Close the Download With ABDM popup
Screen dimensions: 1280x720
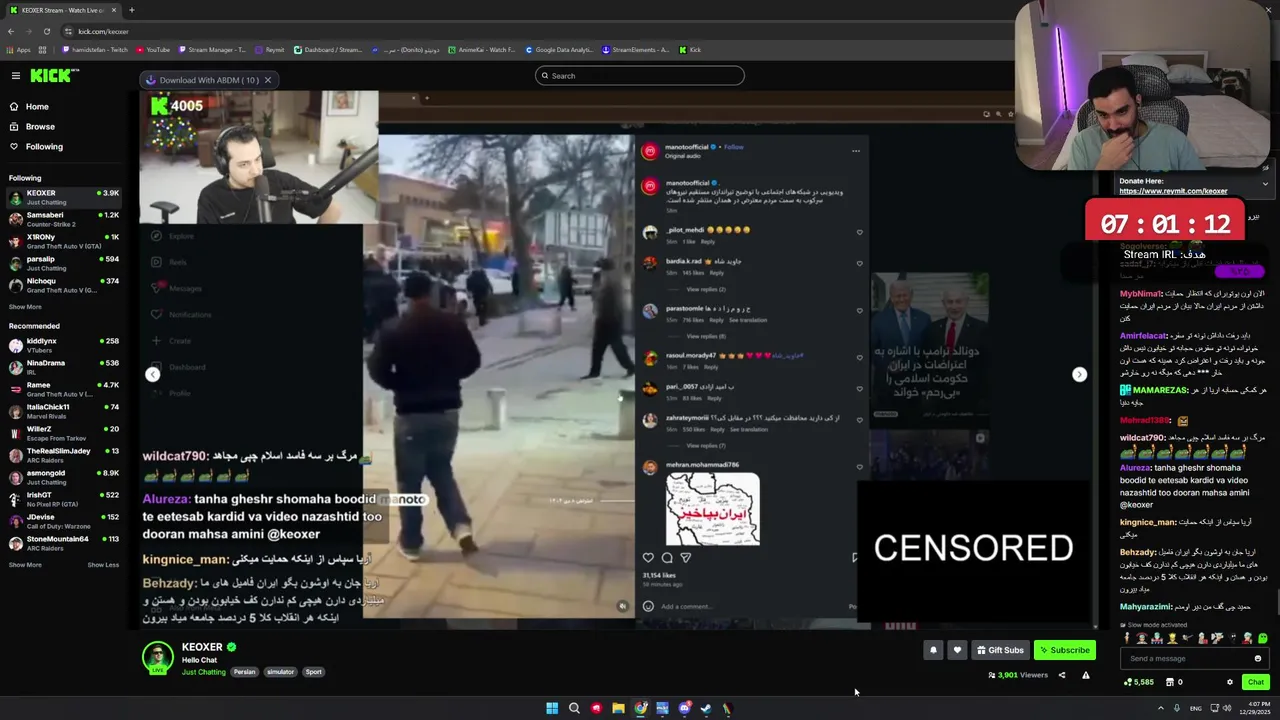click(267, 80)
